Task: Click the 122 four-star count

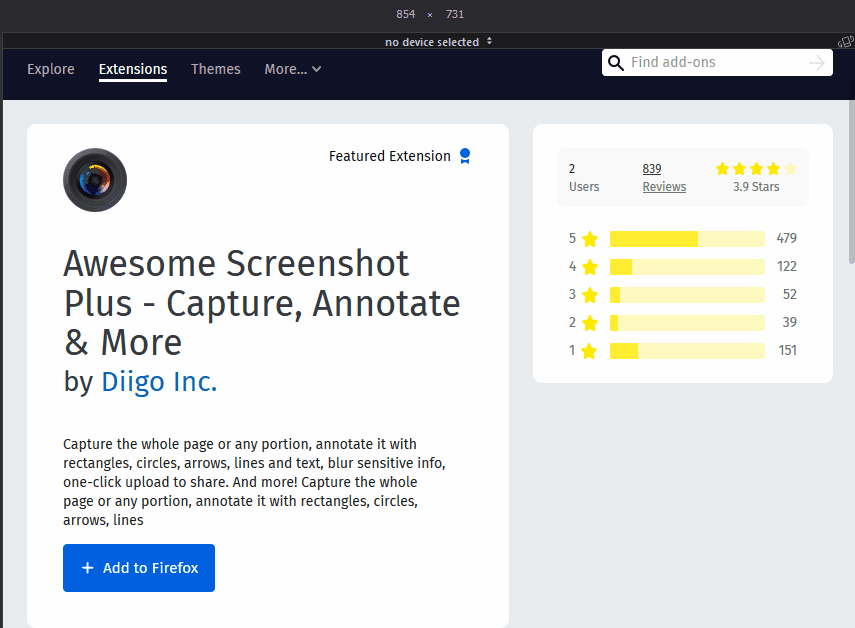Action: tap(787, 267)
